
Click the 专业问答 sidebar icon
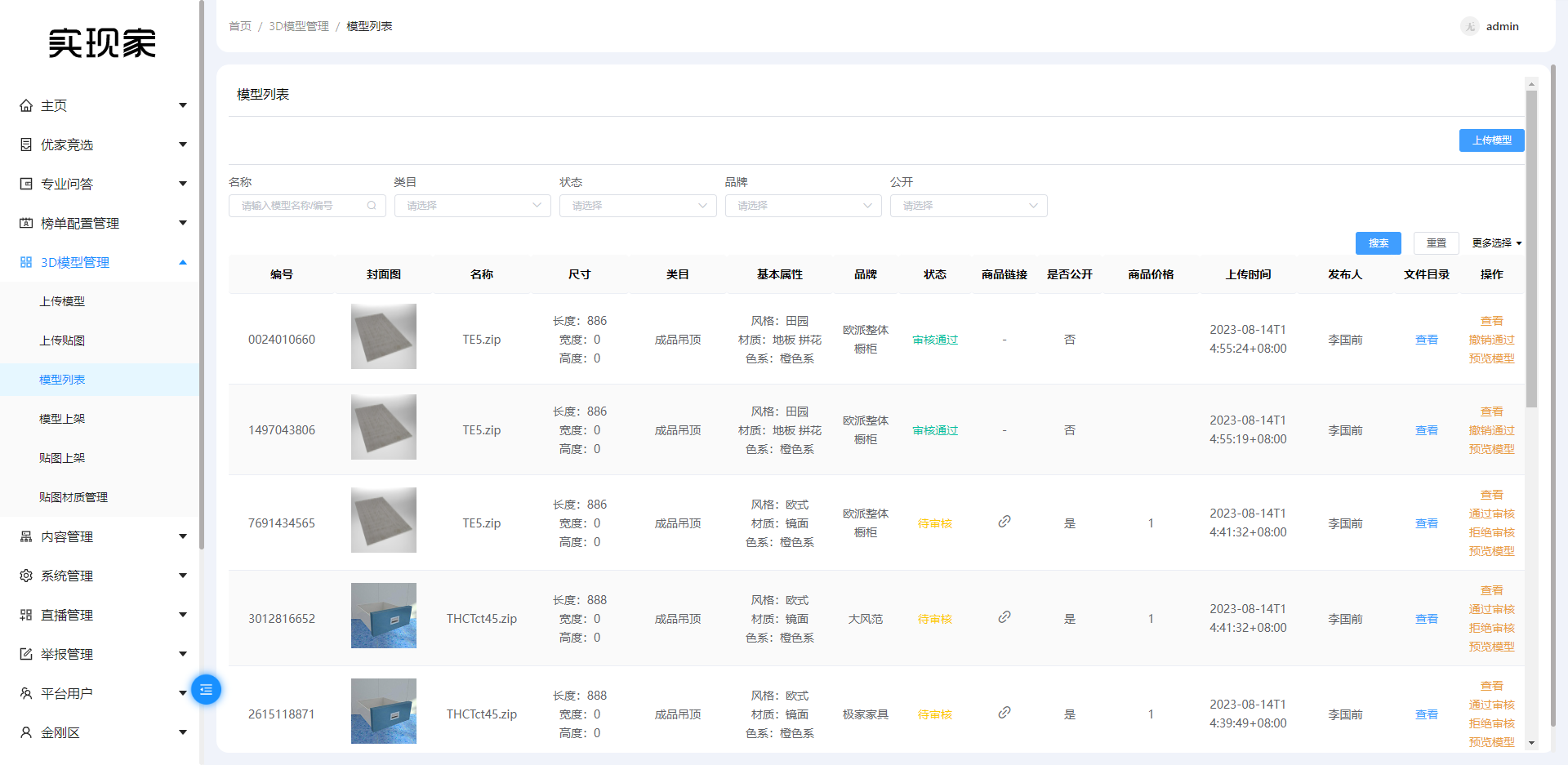point(26,184)
